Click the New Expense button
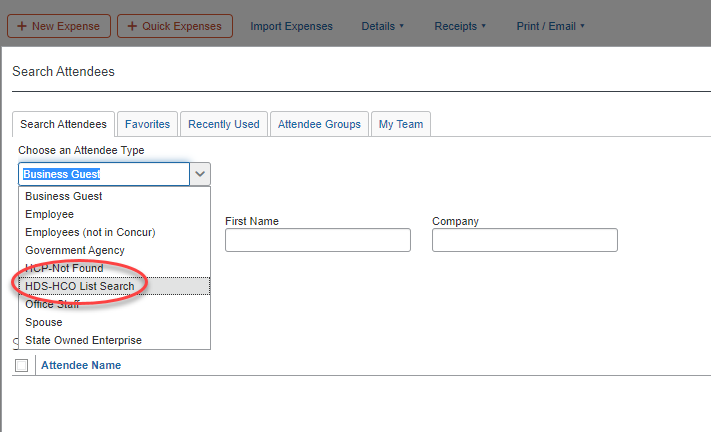The width and height of the screenshot is (711, 432). (x=58, y=26)
